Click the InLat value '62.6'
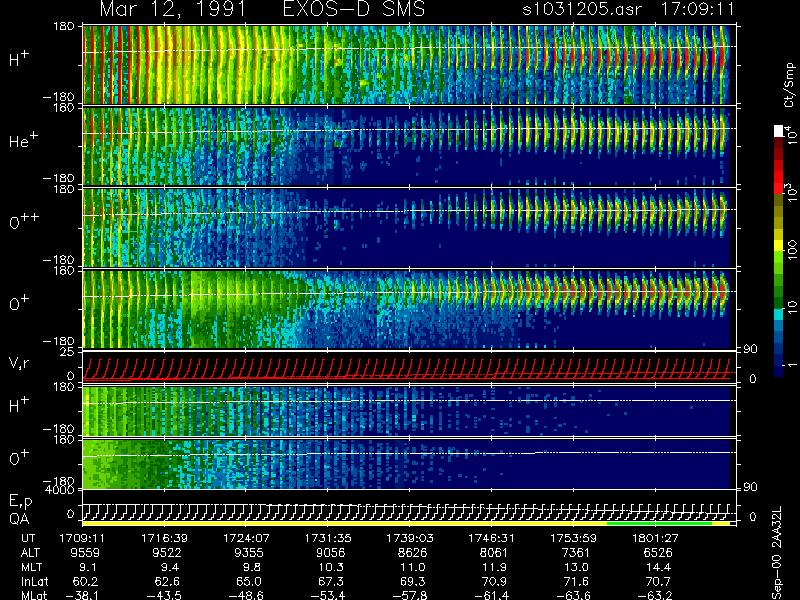800x600 pixels. 167,581
